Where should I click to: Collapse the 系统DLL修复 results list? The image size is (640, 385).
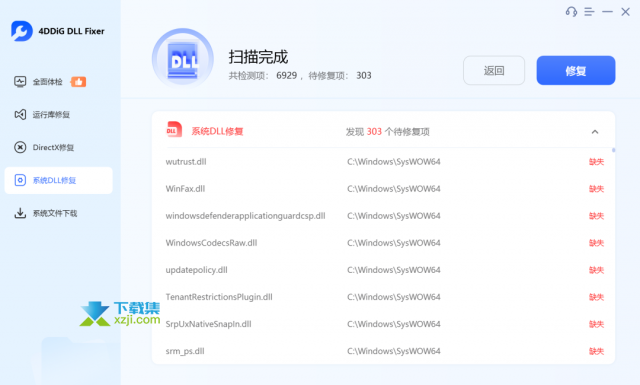(595, 131)
